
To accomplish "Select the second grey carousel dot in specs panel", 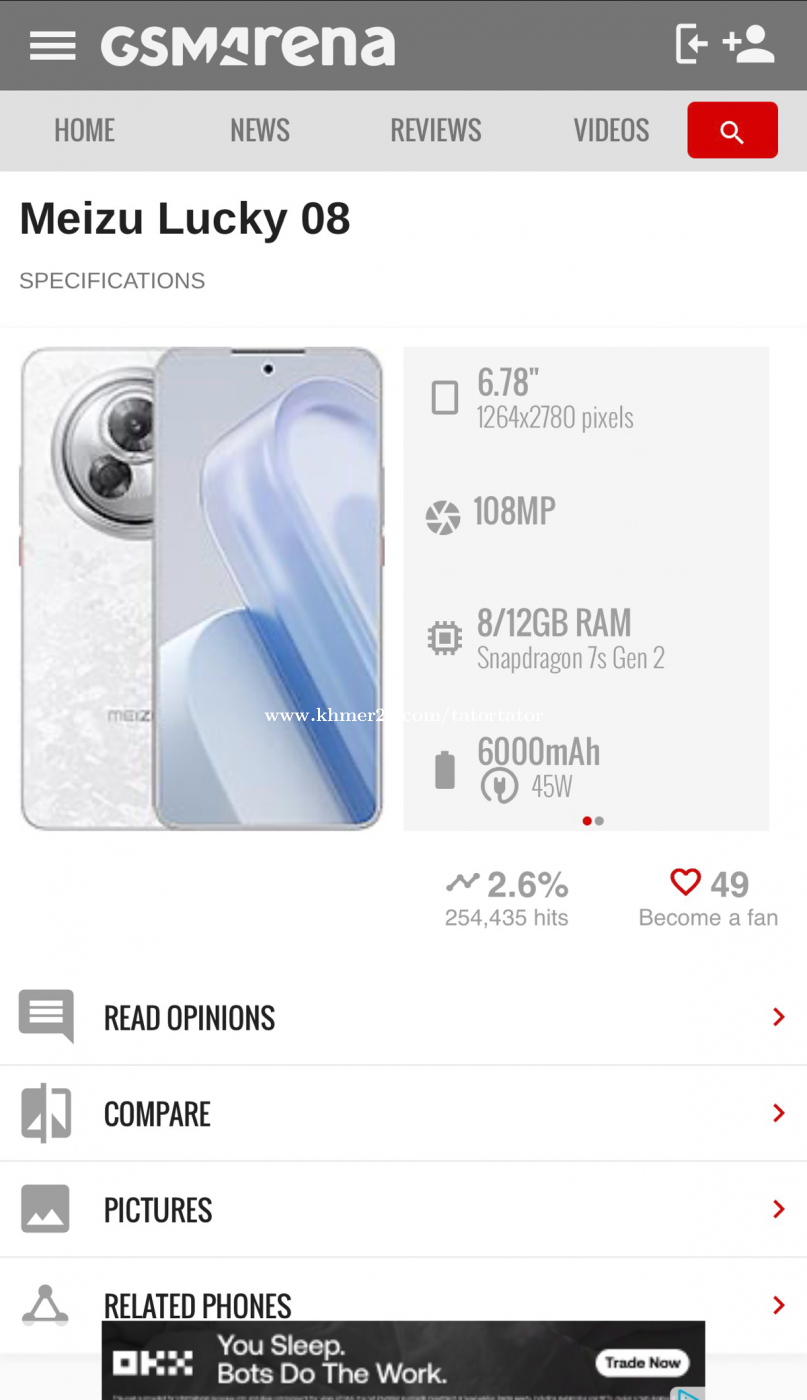I will coord(599,821).
